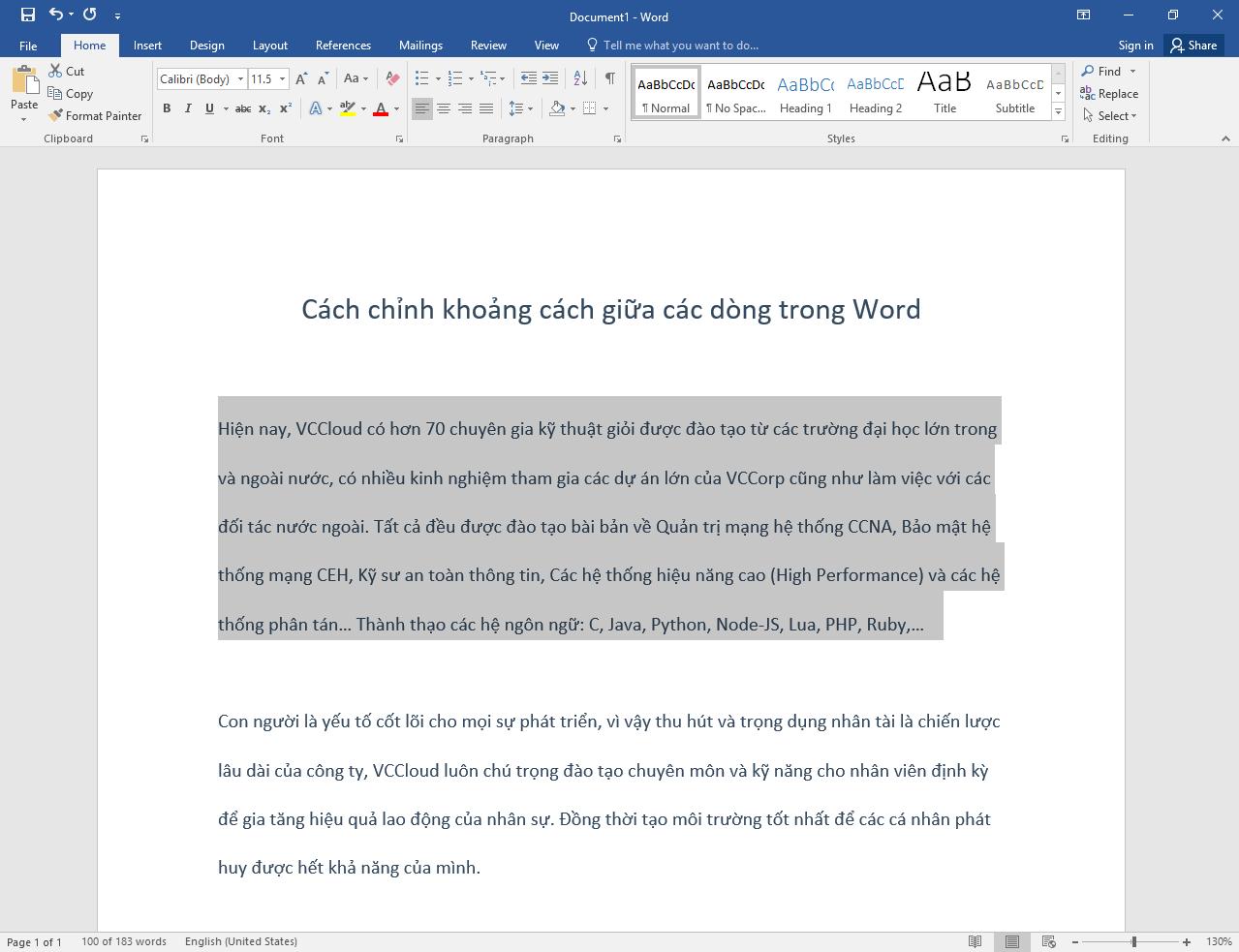This screenshot has height=952, width=1239.
Task: Toggle underline formatting
Action: click(209, 108)
